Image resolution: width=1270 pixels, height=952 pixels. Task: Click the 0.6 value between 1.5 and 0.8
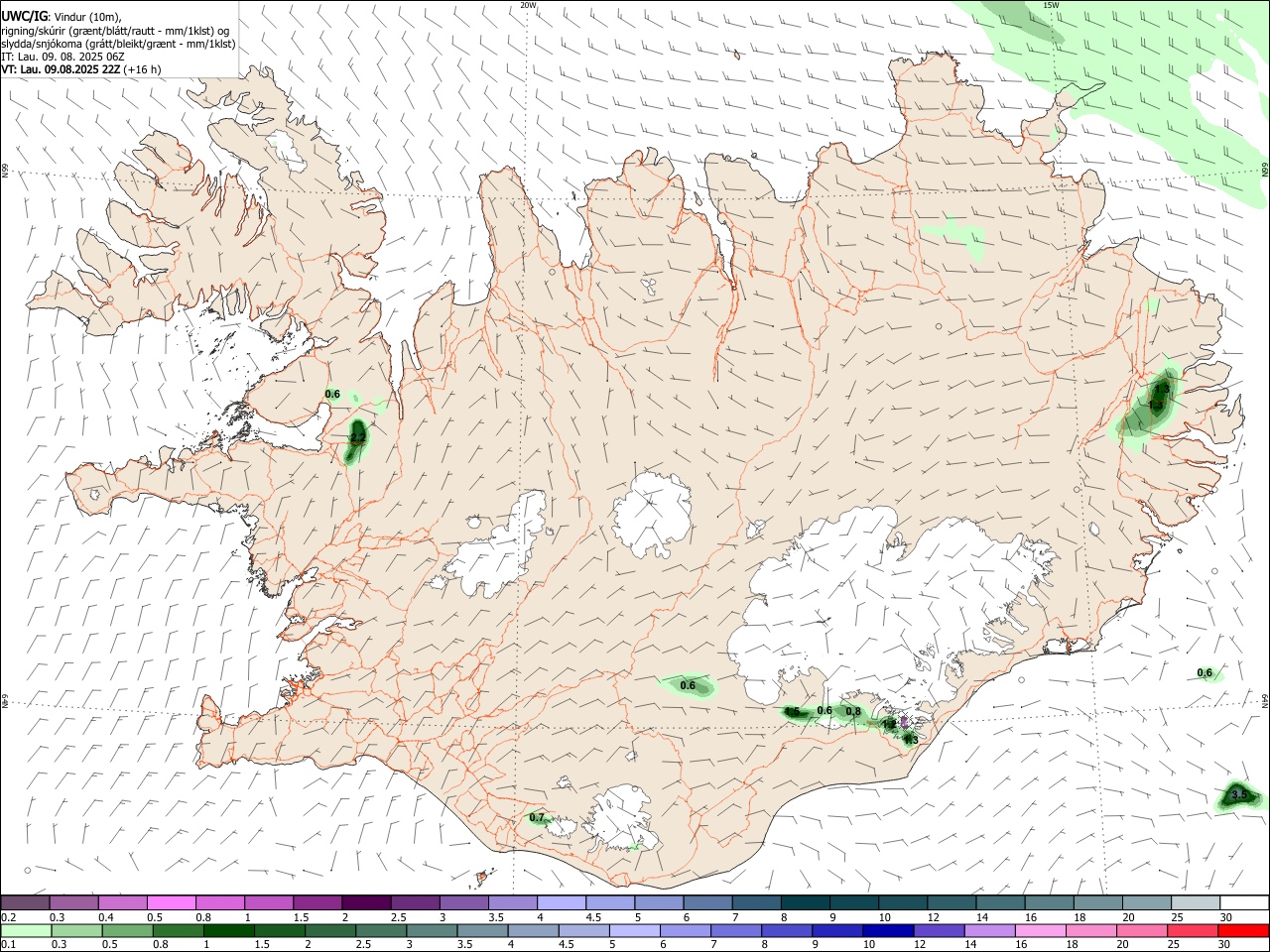(825, 710)
